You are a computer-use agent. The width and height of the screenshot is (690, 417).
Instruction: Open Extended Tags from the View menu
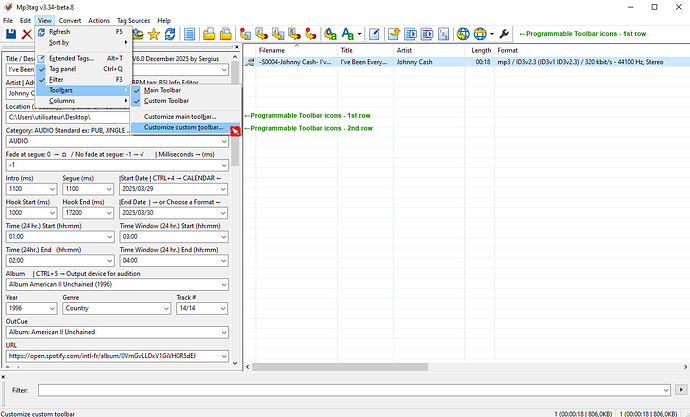pyautogui.click(x=83, y=59)
